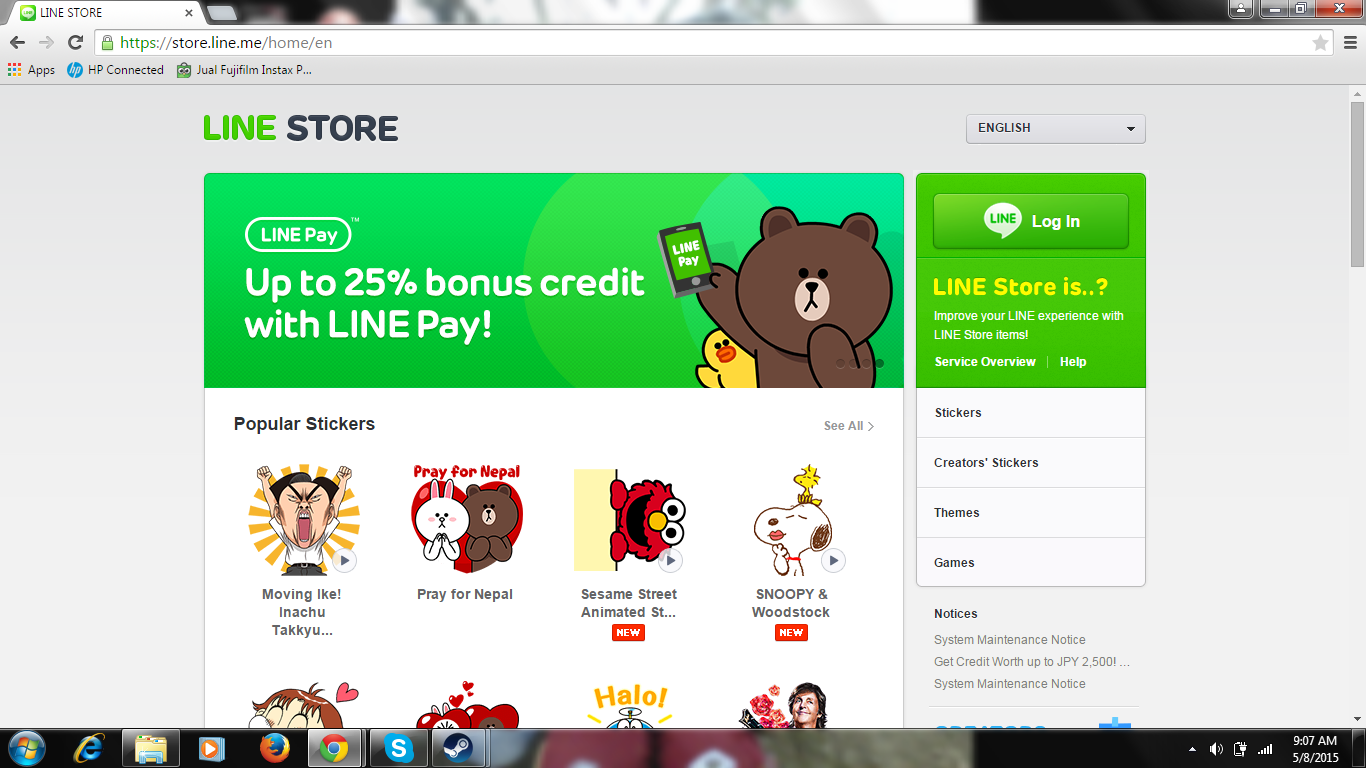Play the Sesame Street animated sticker preview
Screen dimensions: 1366x768
[x=670, y=561]
